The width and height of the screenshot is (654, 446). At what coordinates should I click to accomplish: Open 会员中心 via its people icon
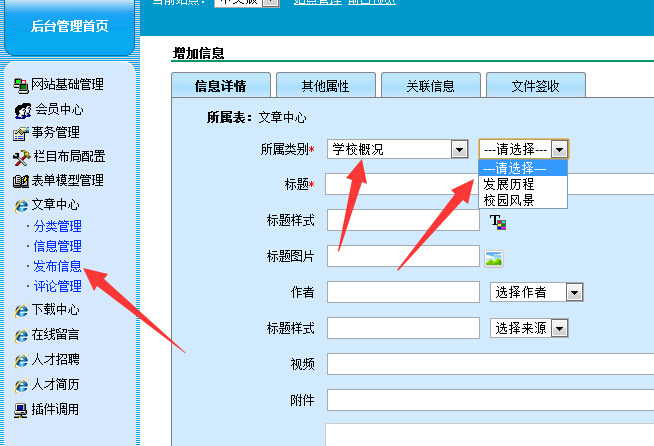pyautogui.click(x=21, y=109)
